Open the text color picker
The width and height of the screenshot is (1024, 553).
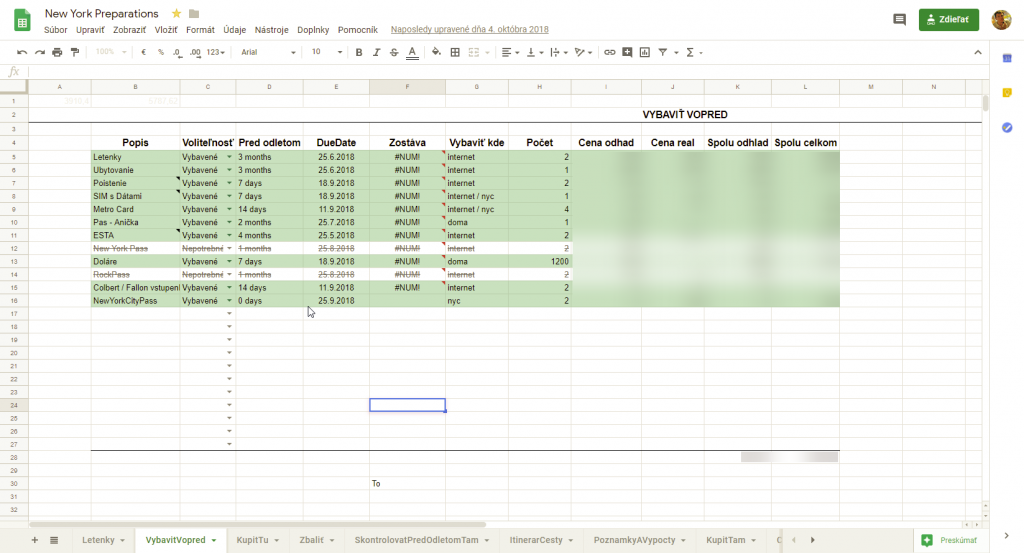pos(412,52)
